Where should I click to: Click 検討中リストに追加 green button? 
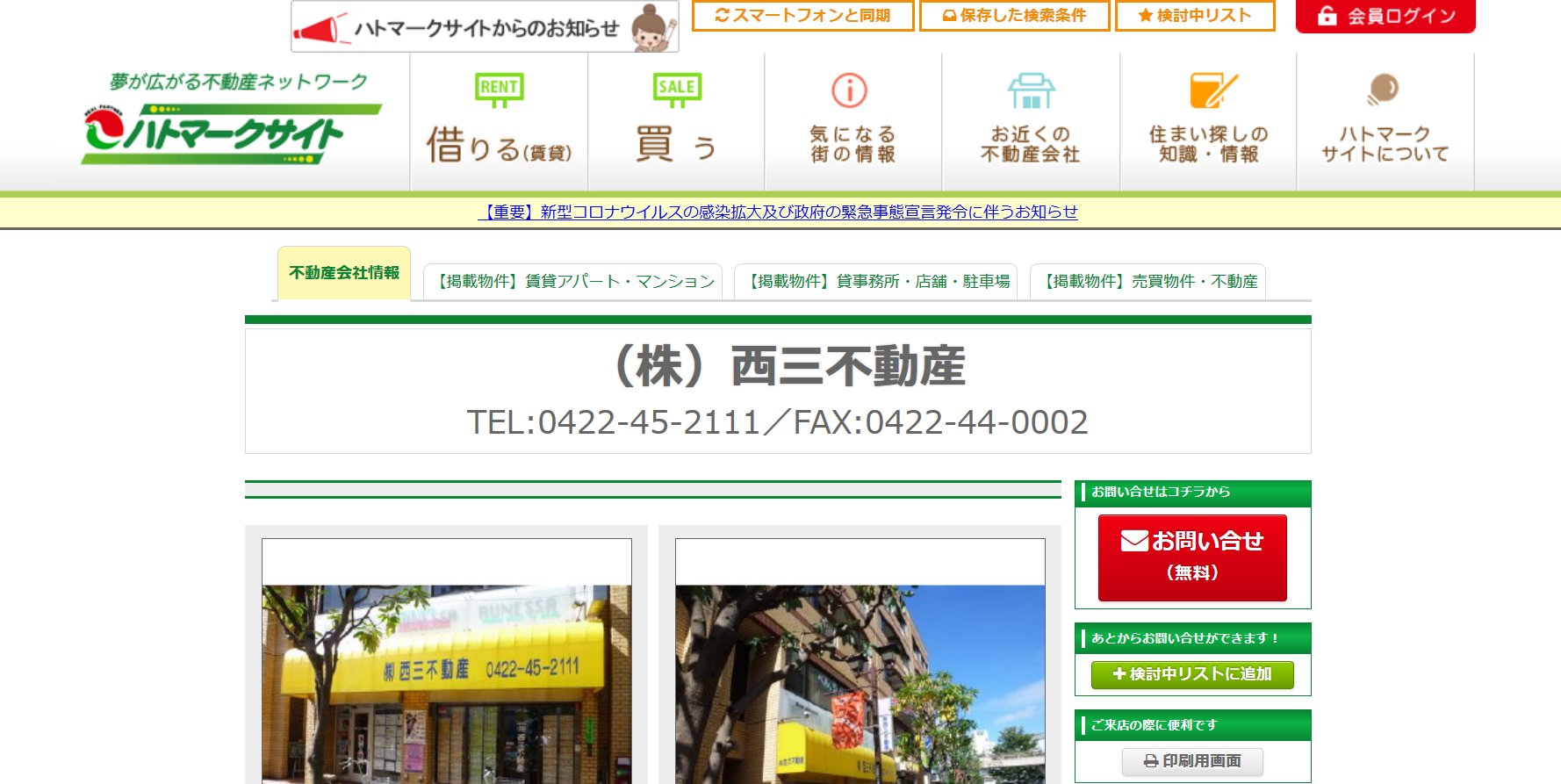pos(1192,674)
